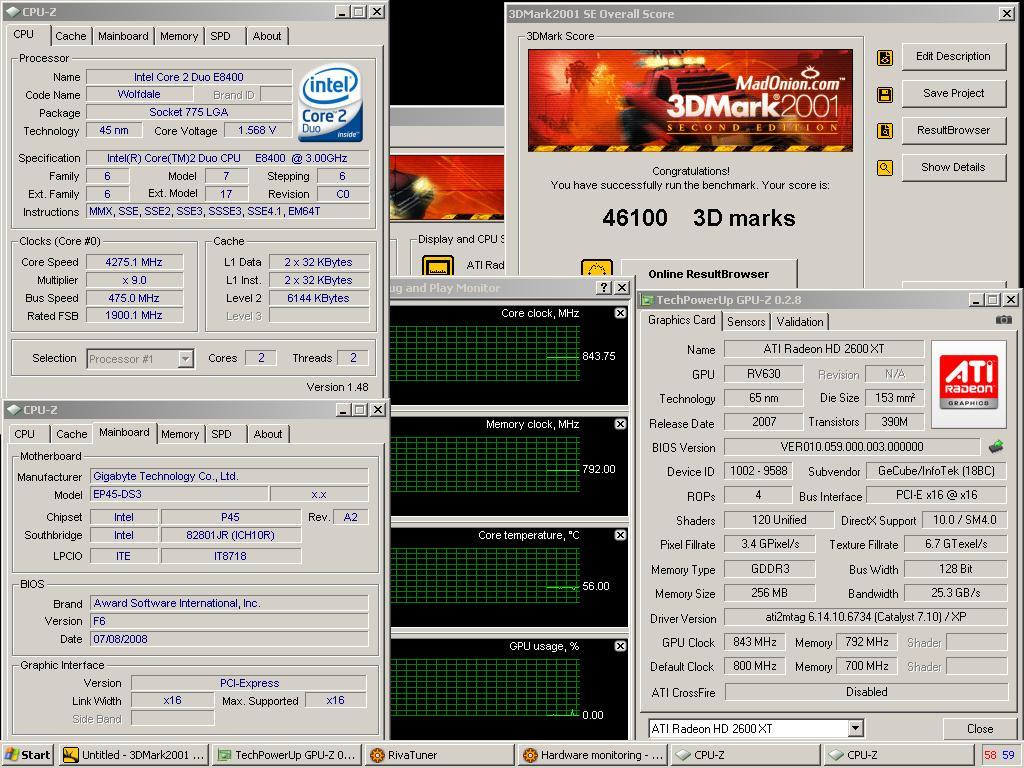Click the Core Voltage value 1.568 V
This screenshot has width=1024, height=768.
(257, 130)
